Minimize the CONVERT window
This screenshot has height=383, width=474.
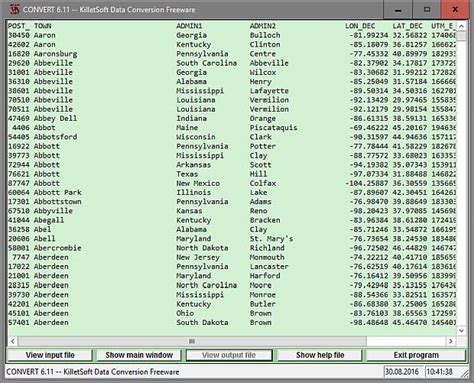pos(398,10)
